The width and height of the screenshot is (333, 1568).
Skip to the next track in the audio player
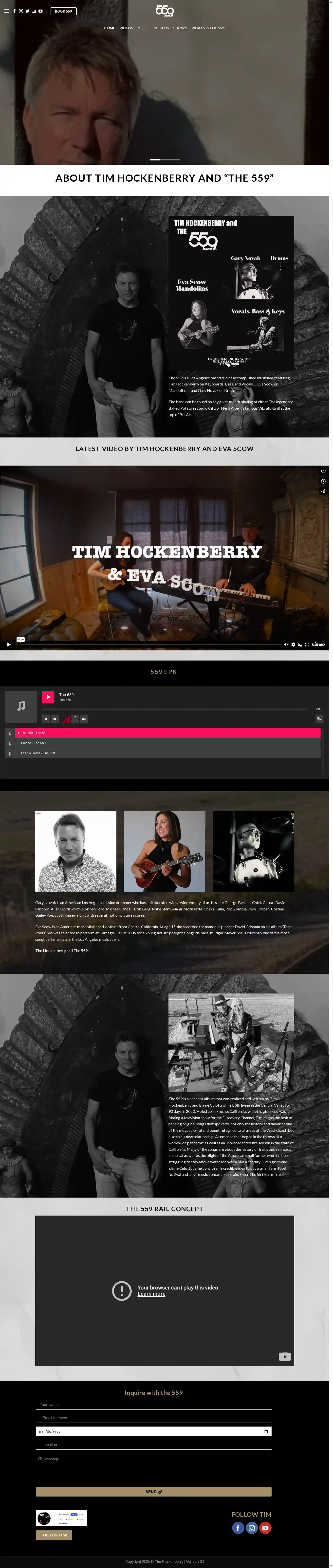(x=55, y=719)
